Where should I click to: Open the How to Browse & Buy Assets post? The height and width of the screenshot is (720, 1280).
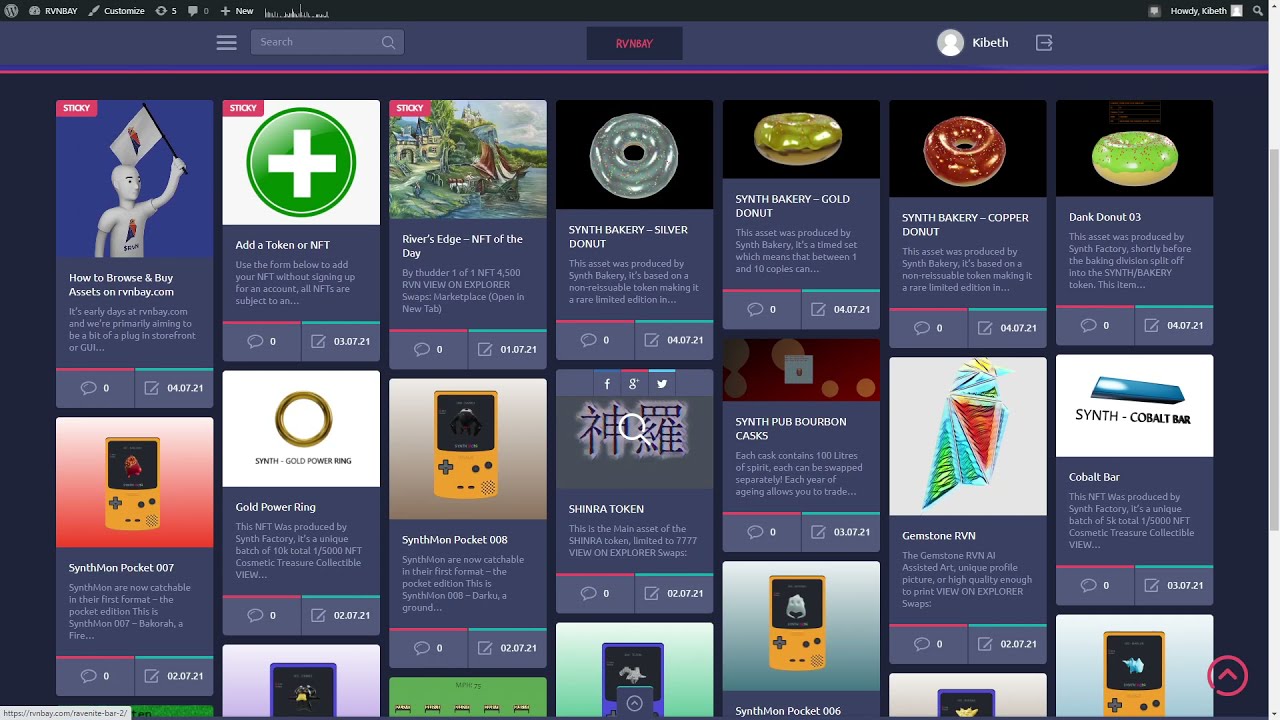(x=121, y=285)
